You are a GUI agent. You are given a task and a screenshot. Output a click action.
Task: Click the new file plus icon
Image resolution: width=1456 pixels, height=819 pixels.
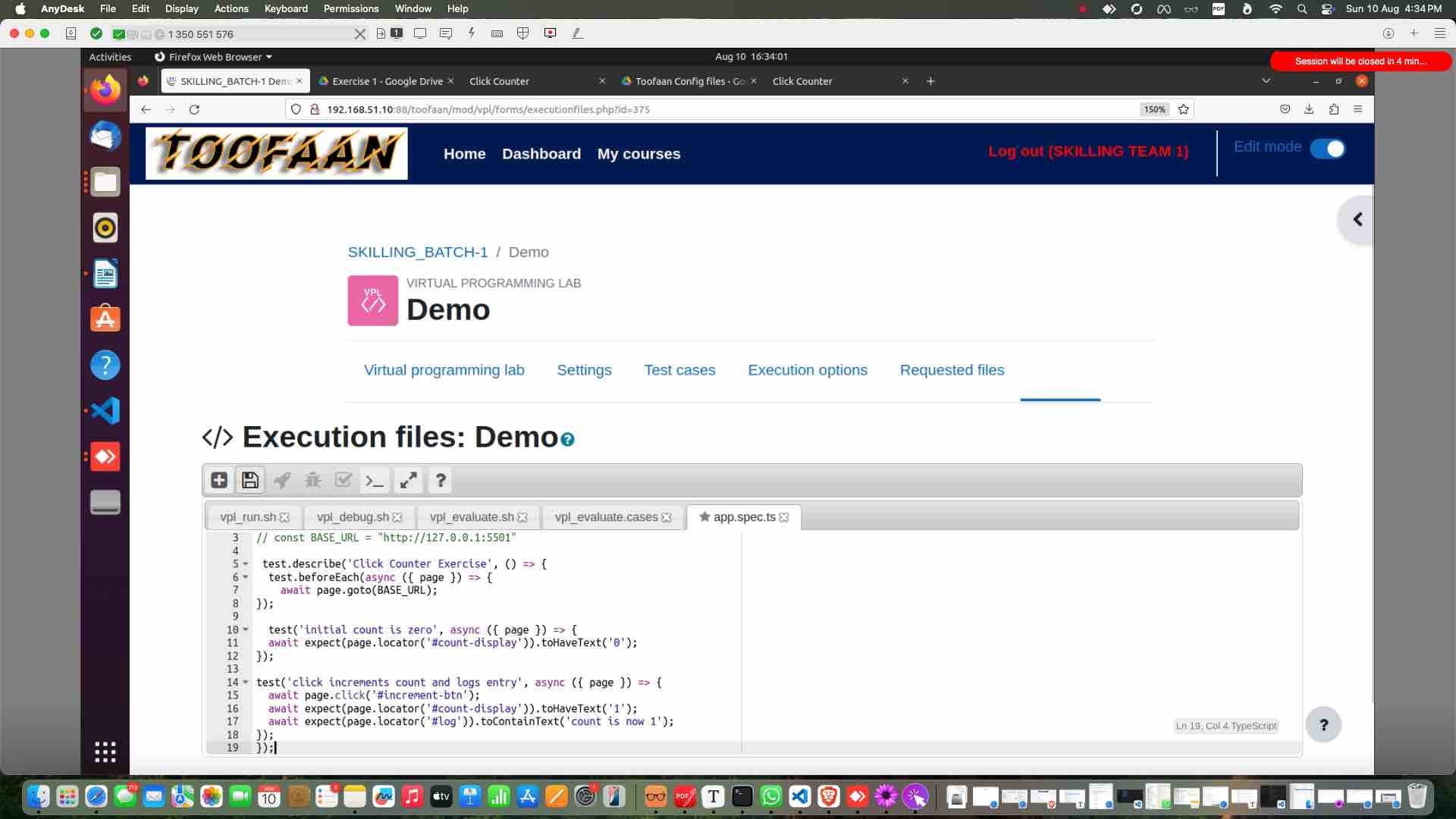click(219, 480)
